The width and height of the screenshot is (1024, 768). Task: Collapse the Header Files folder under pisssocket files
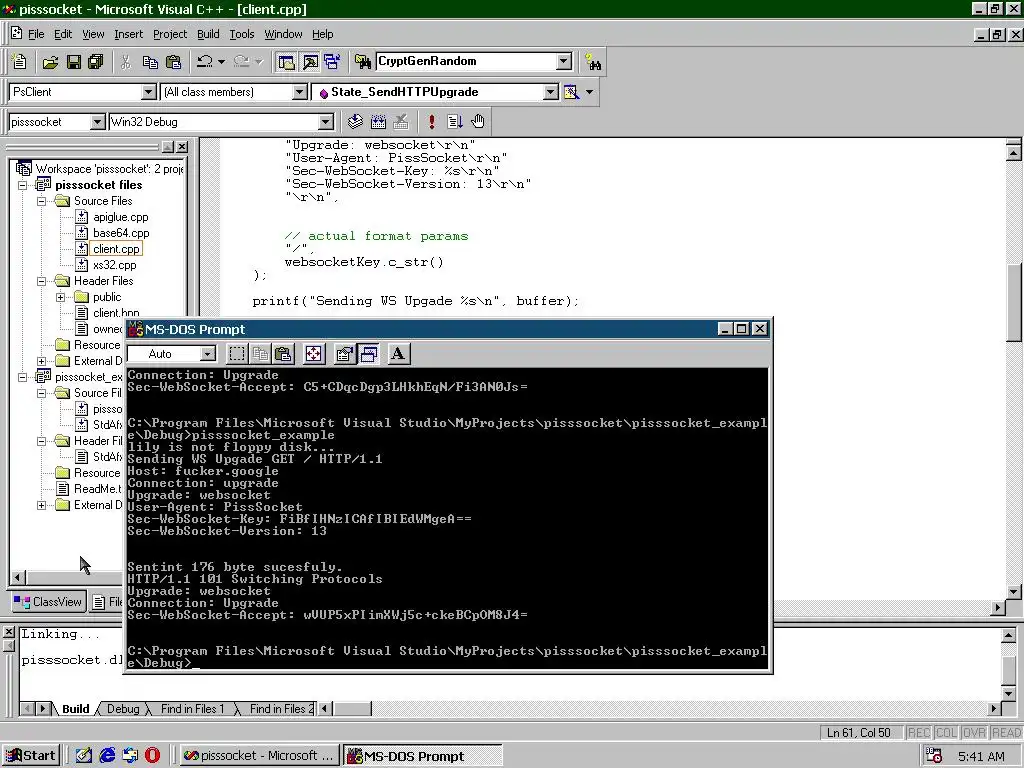tap(42, 281)
